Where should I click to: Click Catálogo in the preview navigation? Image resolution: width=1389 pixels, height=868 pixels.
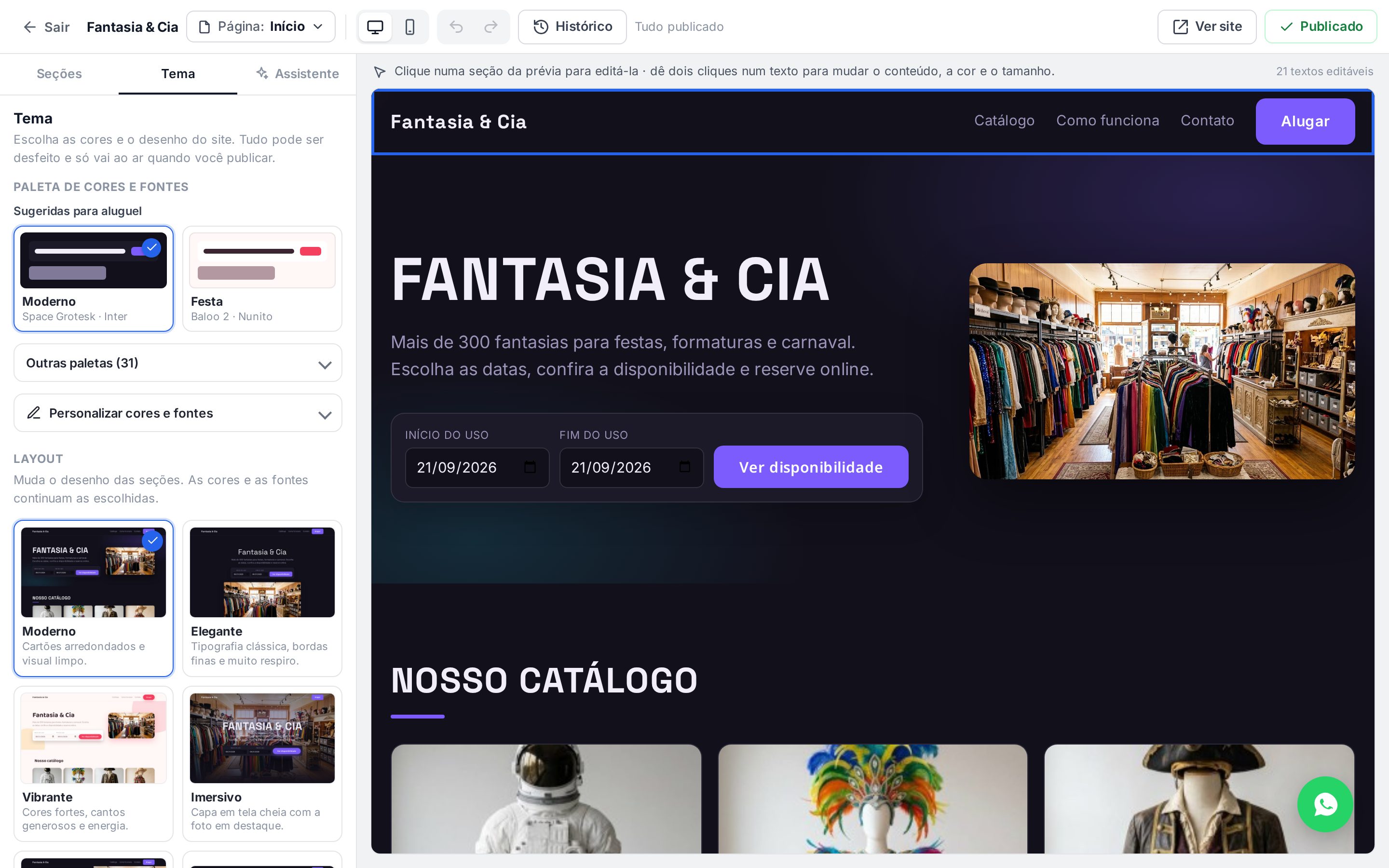[1005, 121]
